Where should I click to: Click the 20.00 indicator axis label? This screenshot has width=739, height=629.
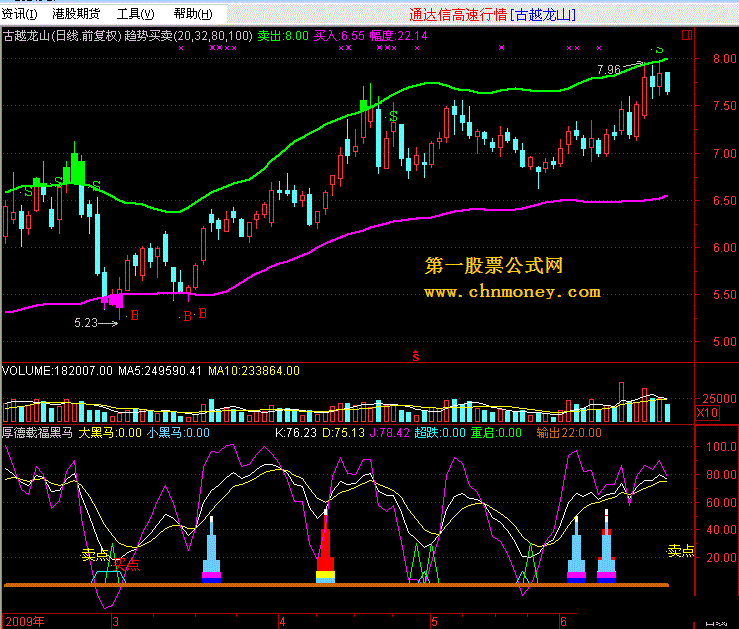pos(722,557)
